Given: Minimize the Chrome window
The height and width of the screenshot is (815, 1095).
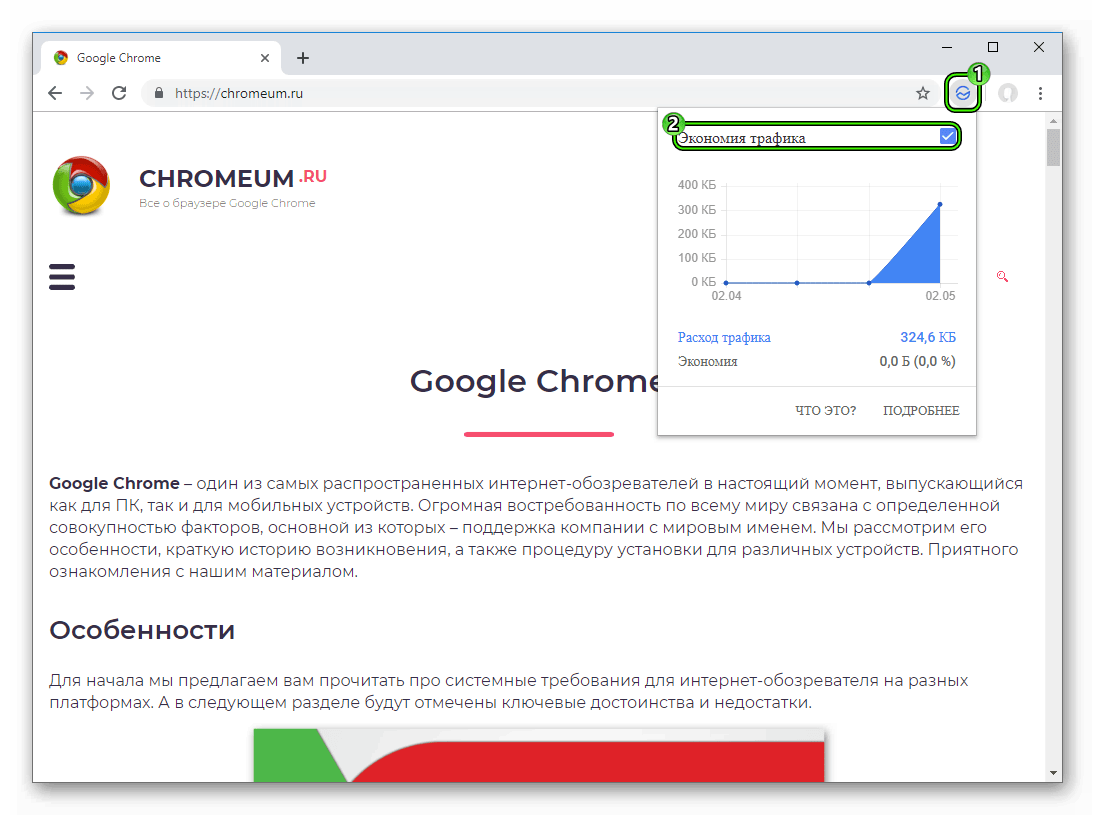Looking at the screenshot, I should (x=947, y=47).
